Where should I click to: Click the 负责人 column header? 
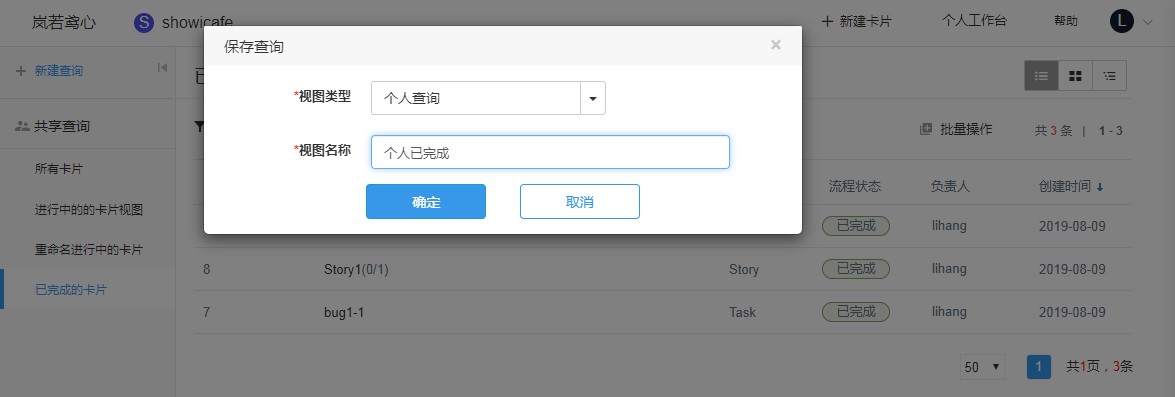(950, 187)
